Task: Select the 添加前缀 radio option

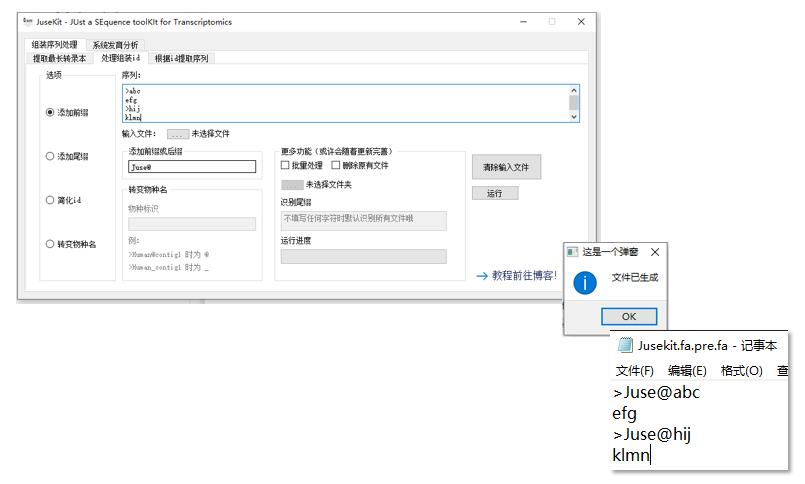Action: (50, 112)
